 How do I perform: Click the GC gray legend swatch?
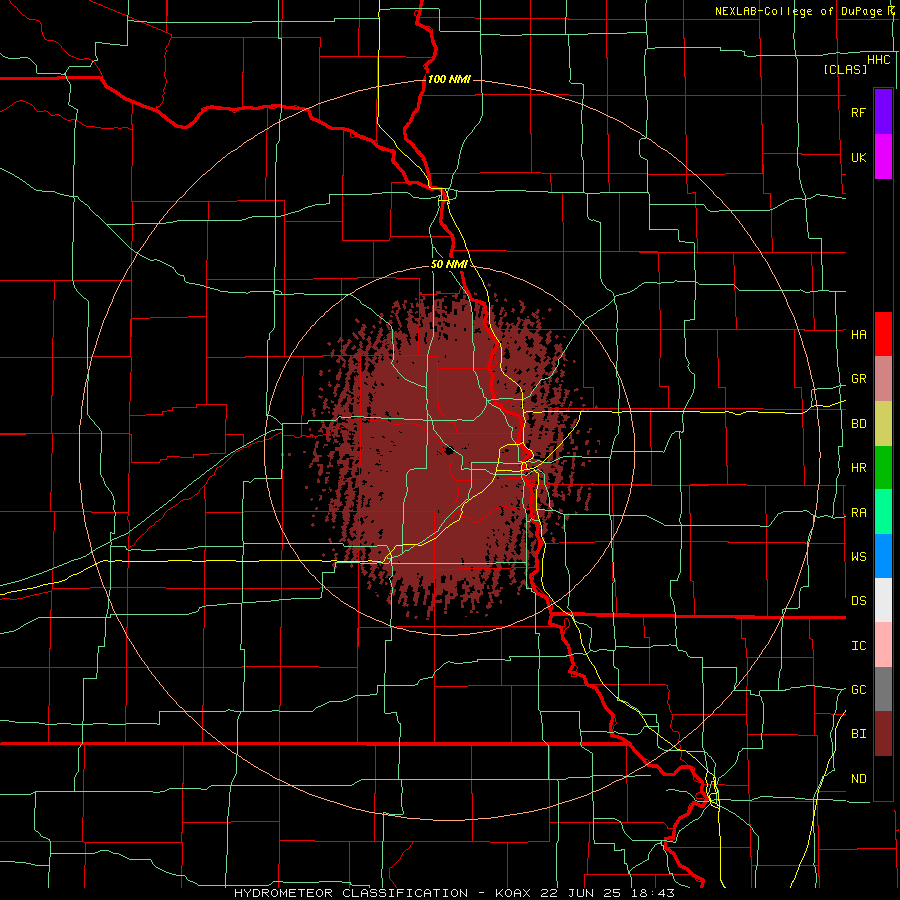tap(883, 689)
